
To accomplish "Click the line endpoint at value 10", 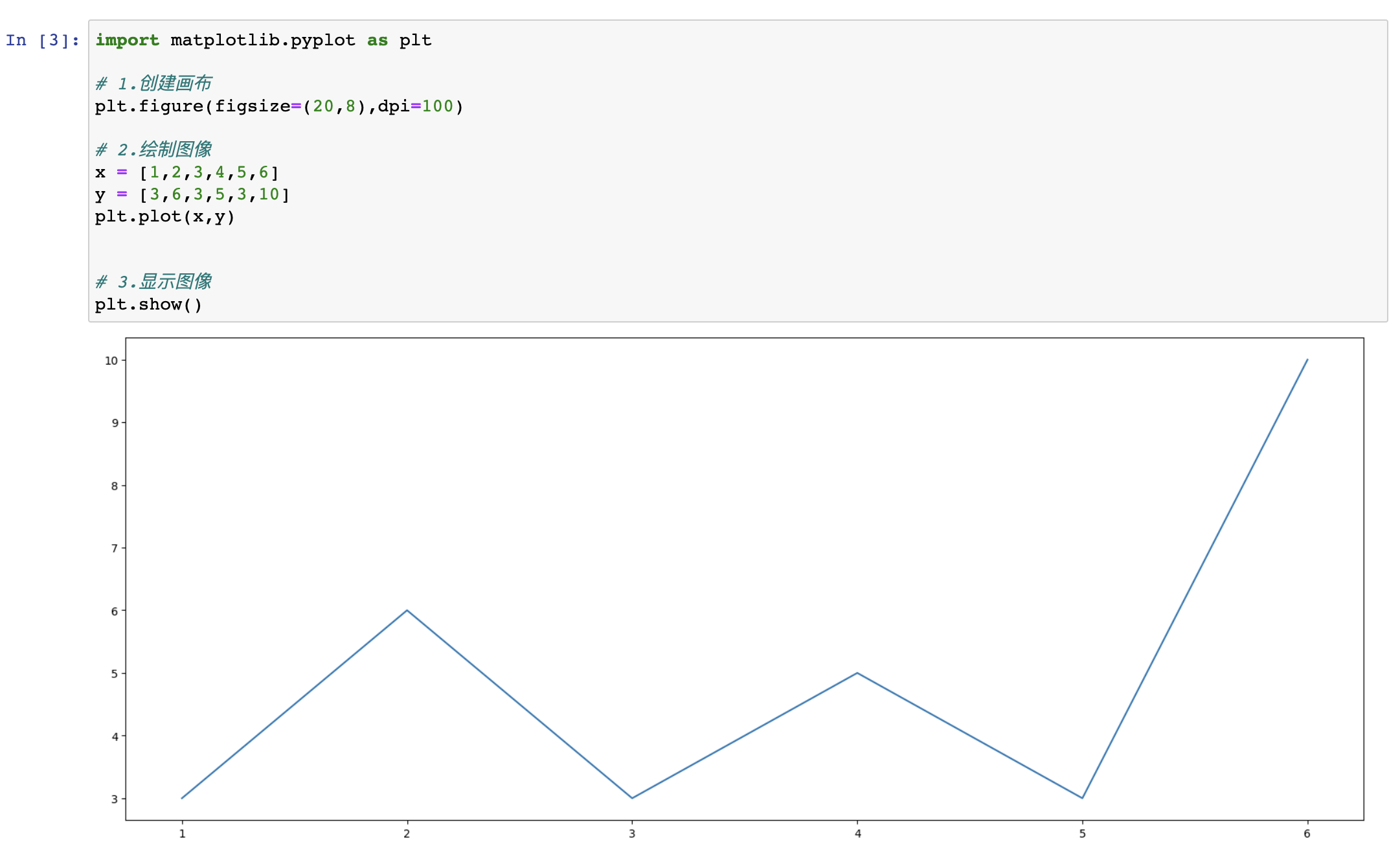I will pyautogui.click(x=1307, y=359).
